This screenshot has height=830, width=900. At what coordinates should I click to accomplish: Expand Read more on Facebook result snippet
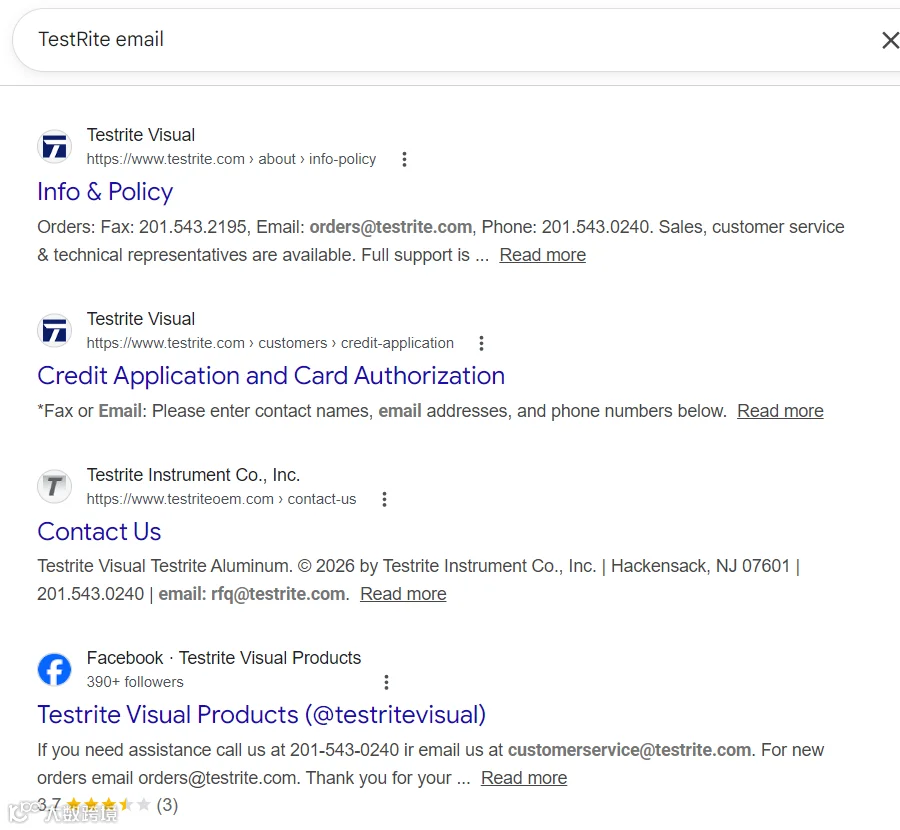click(523, 778)
